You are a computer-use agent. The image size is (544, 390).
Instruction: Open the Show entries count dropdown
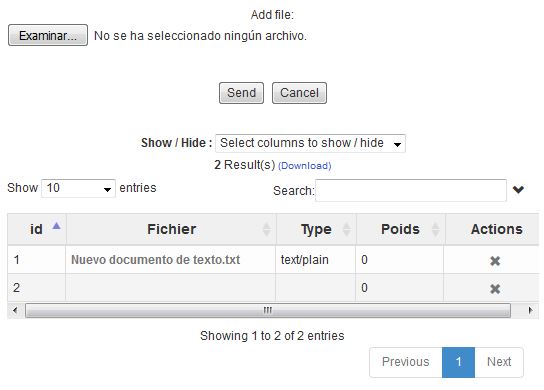click(78, 188)
